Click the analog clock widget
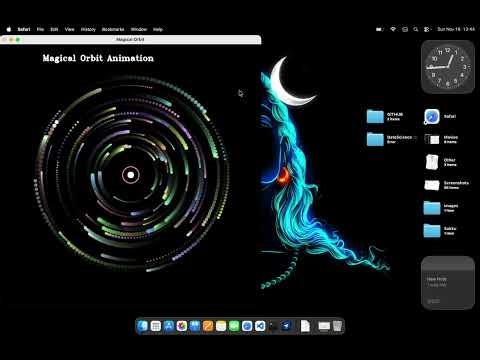 point(448,67)
